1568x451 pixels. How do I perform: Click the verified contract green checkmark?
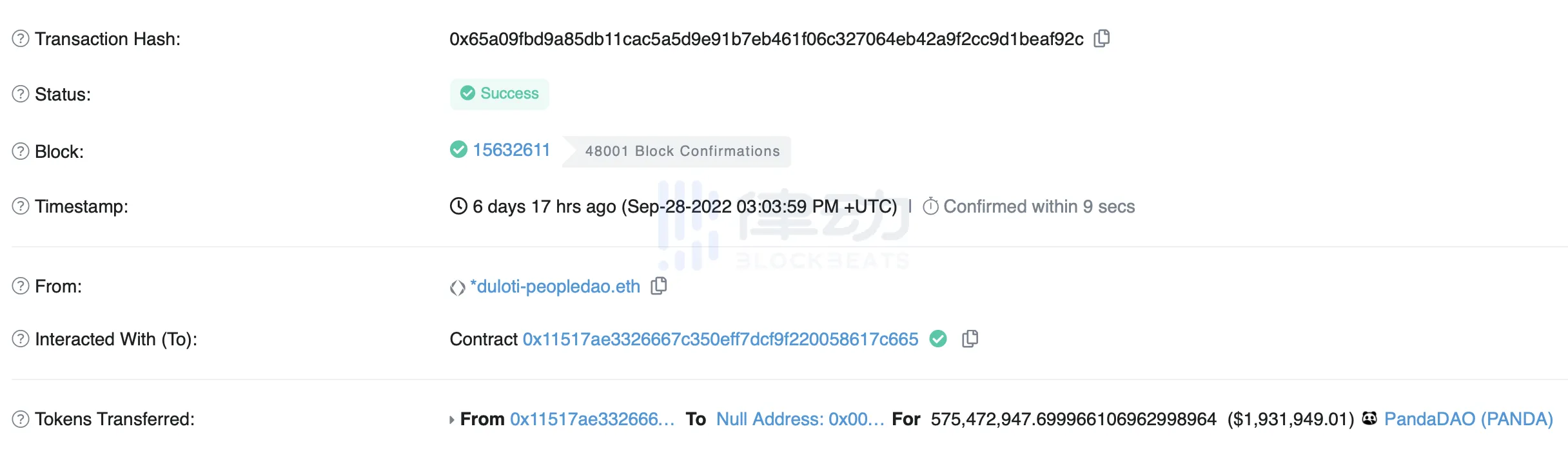pos(938,339)
